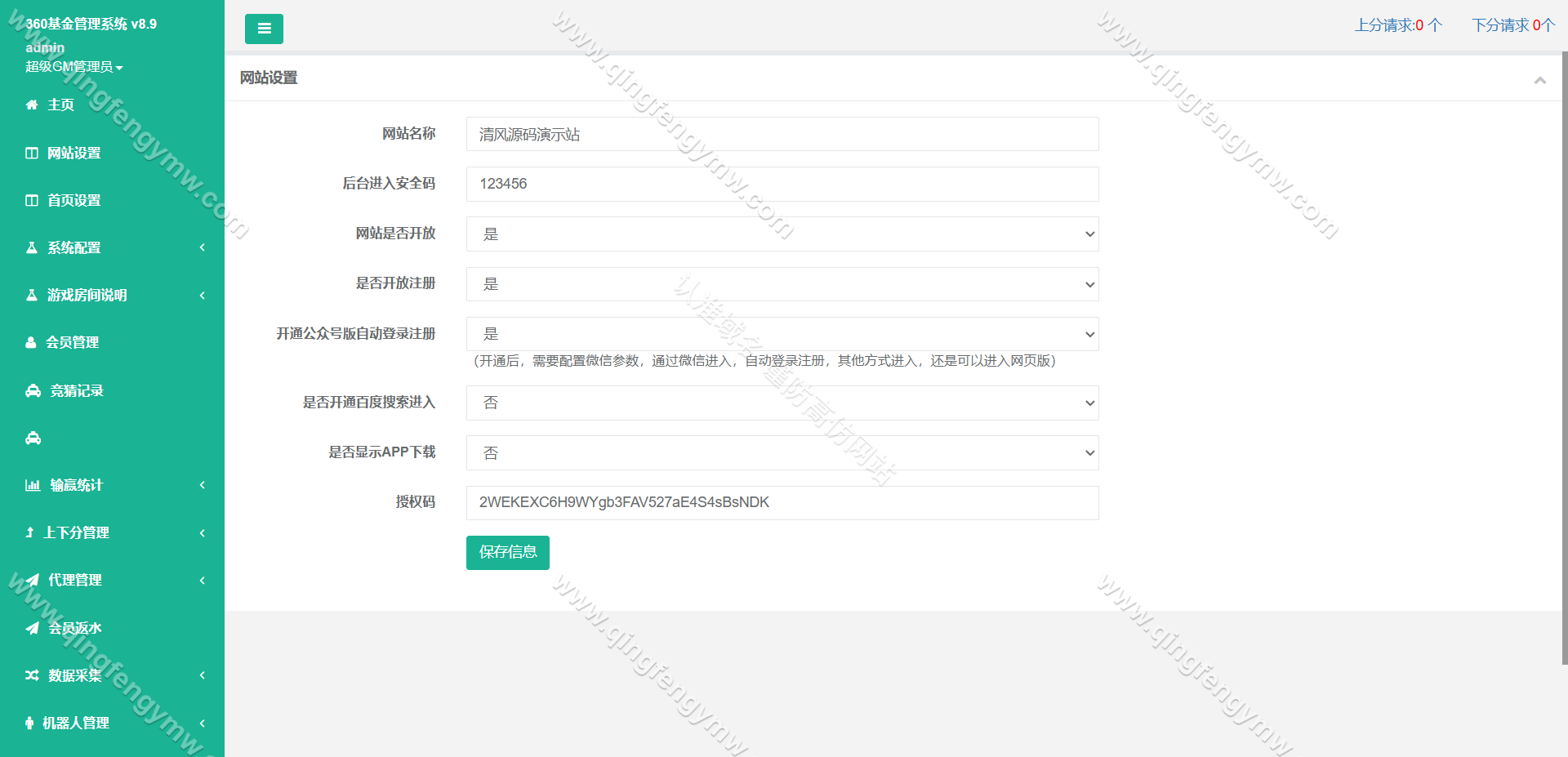Open the 是否显示APP下载 dropdown
The image size is (1568, 757).
coord(782,453)
